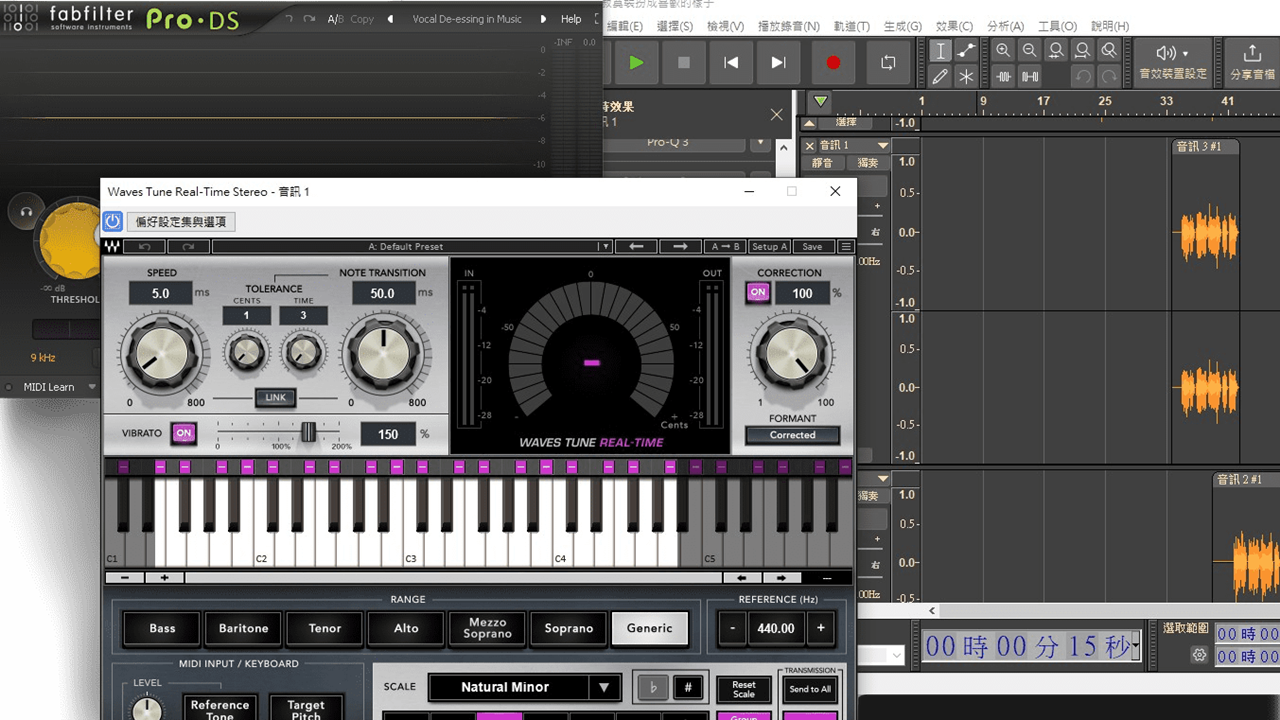This screenshot has height=720, width=1280.
Task: Open the 效果(C) menu
Action: click(953, 26)
